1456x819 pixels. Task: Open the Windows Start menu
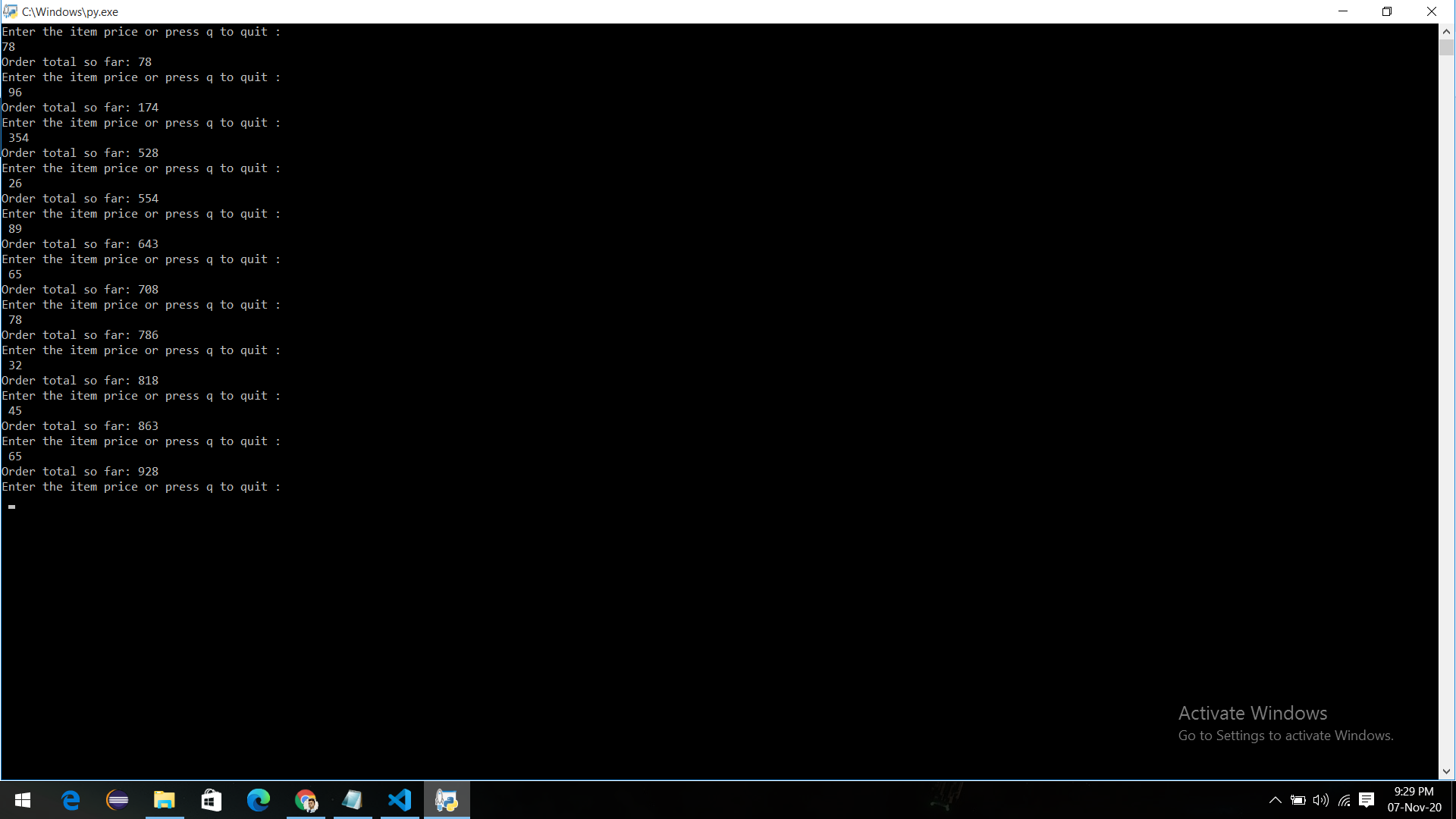coord(23,800)
